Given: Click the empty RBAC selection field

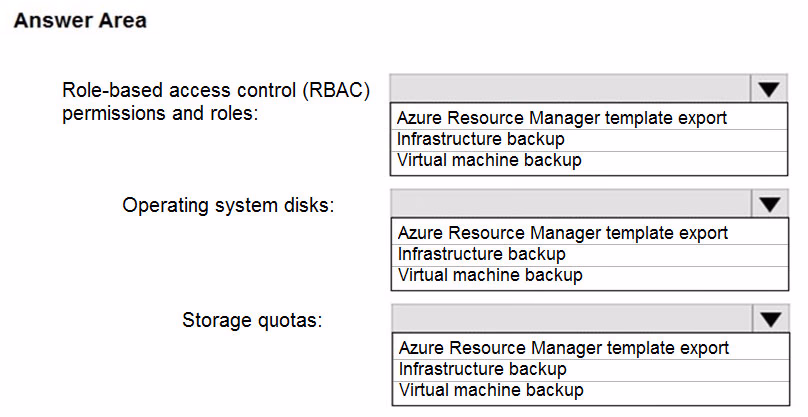Looking at the screenshot, I should pyautogui.click(x=571, y=89).
